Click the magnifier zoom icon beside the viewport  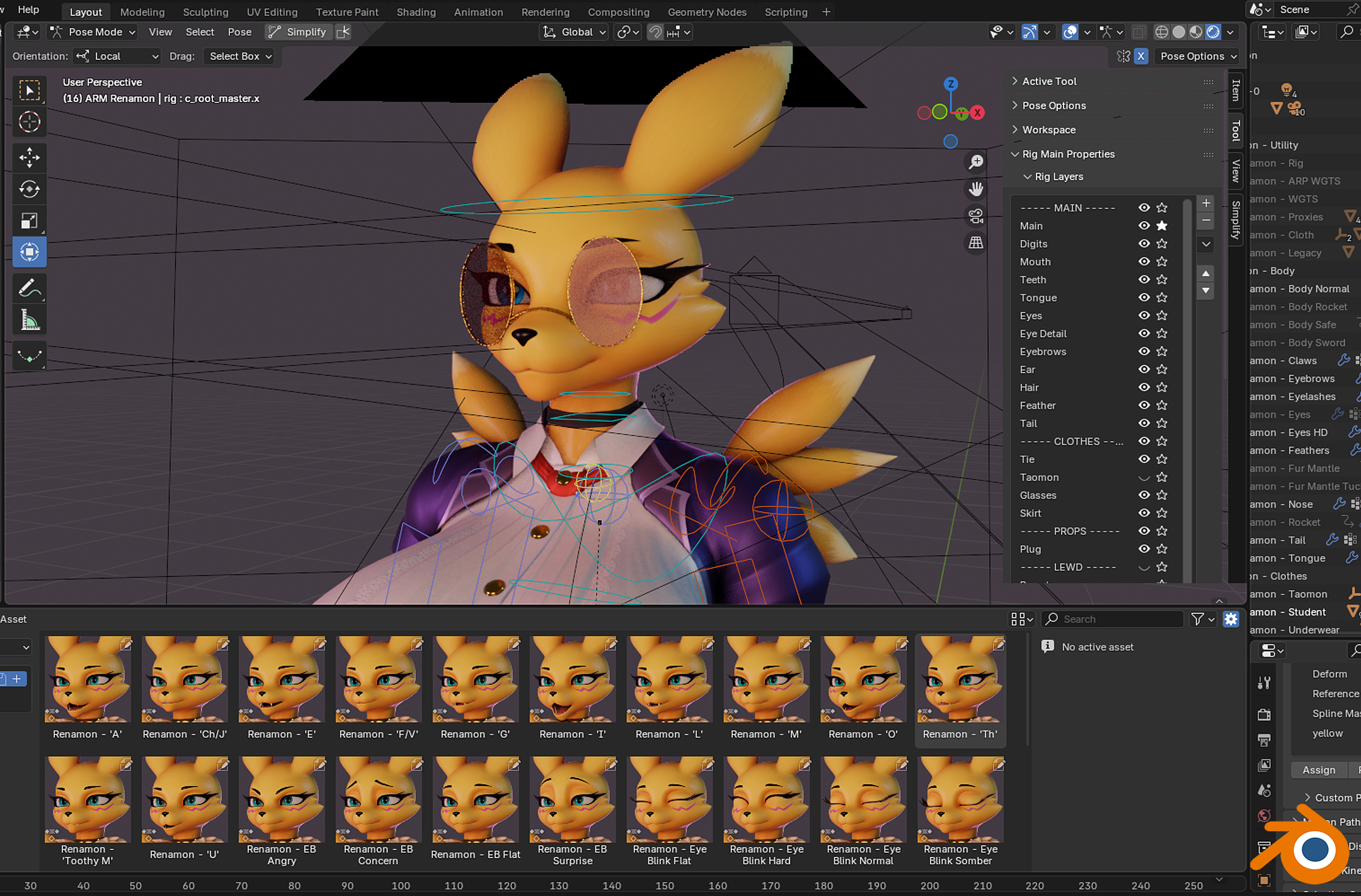click(975, 162)
